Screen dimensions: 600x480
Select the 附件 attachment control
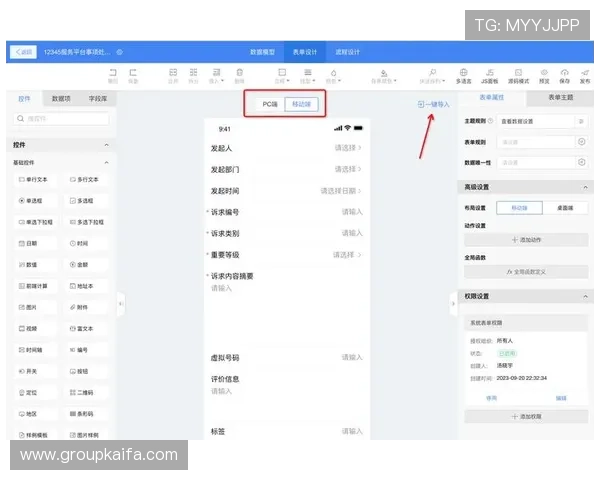click(86, 307)
